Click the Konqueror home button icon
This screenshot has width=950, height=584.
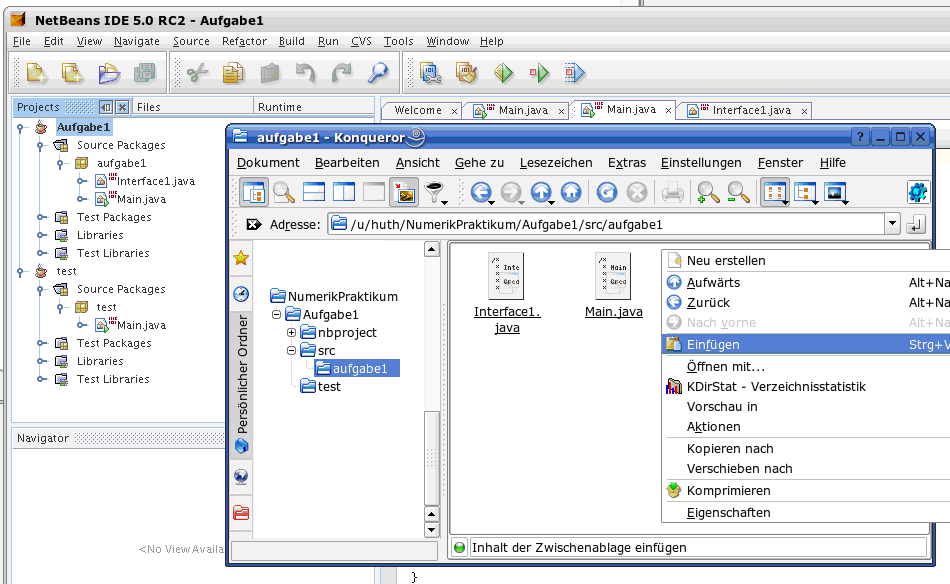pyautogui.click(x=571, y=192)
